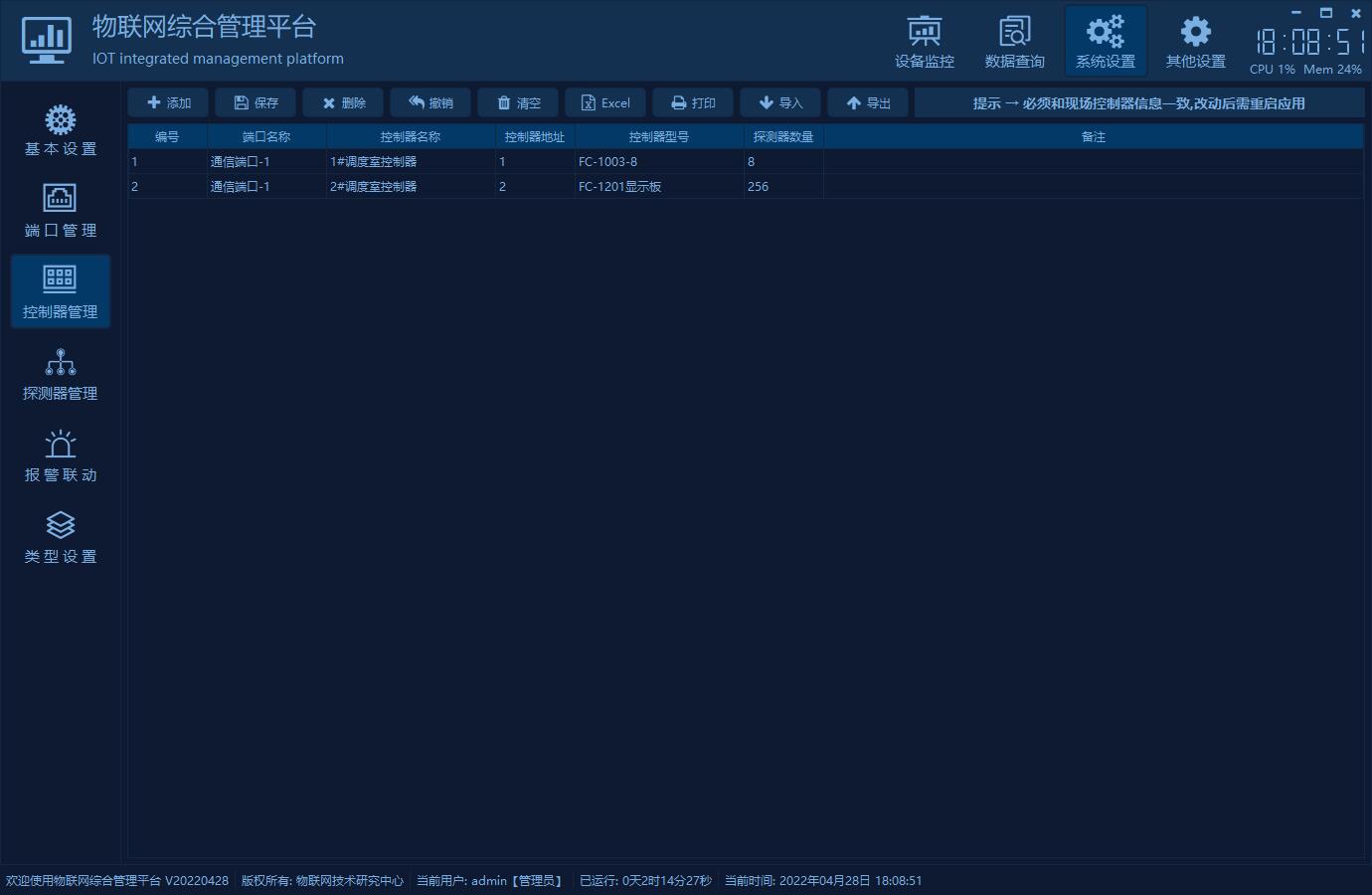Export the table to Excel

(x=605, y=102)
